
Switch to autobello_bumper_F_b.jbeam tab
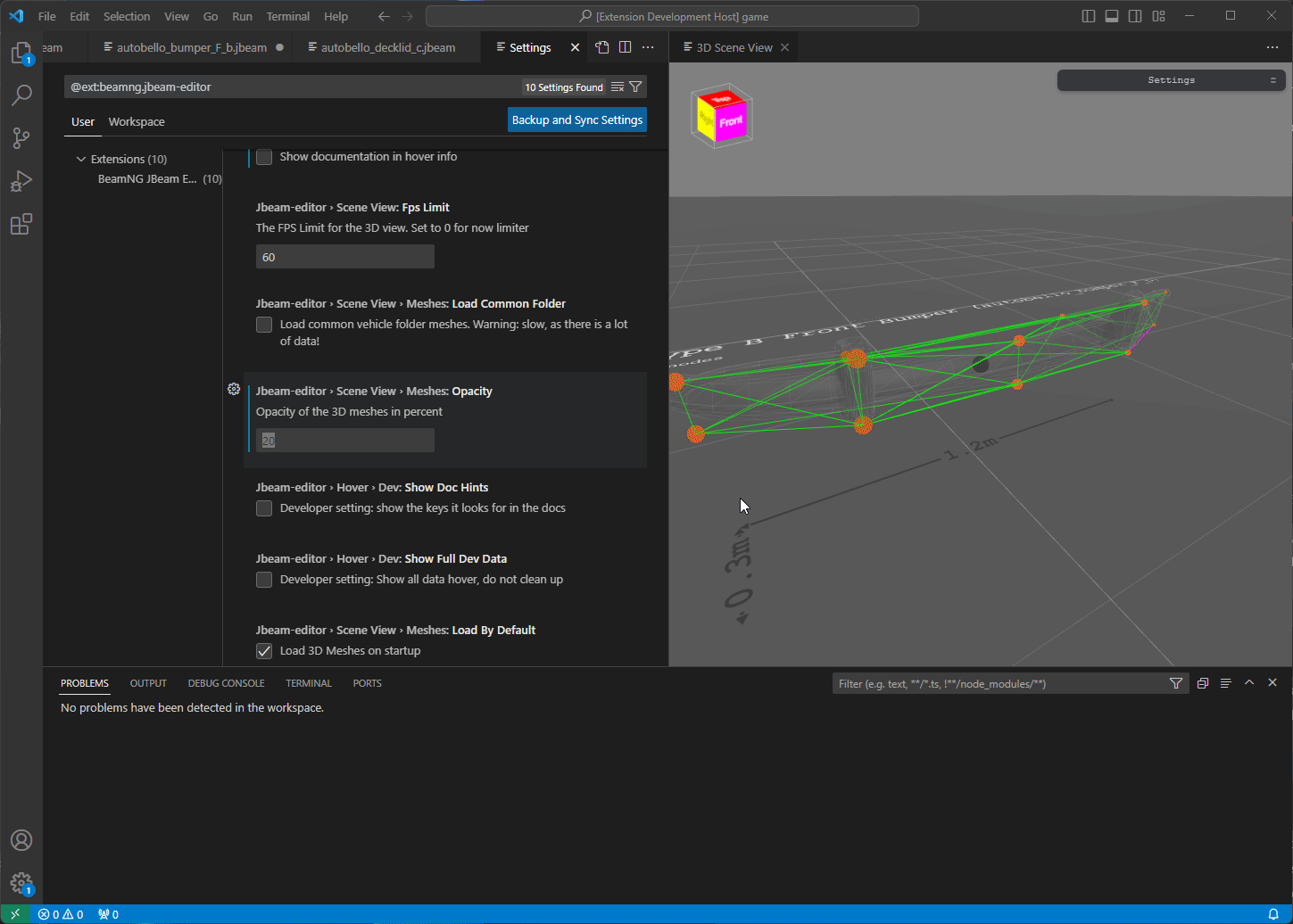191,47
